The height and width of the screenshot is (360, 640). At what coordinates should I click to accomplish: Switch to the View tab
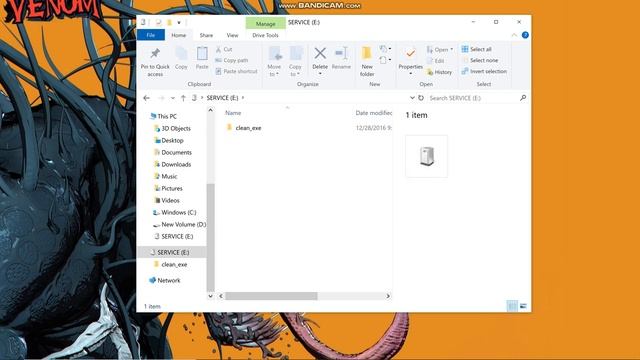(232, 35)
